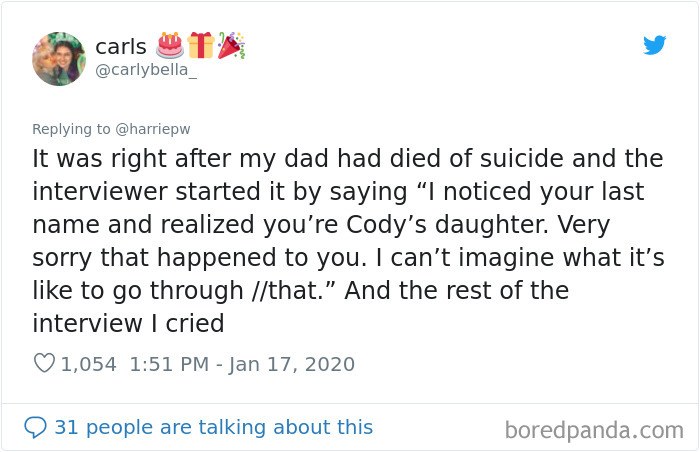Click the party popper emoji
Viewport: 700px width, 452px height.
pyautogui.click(x=232, y=45)
